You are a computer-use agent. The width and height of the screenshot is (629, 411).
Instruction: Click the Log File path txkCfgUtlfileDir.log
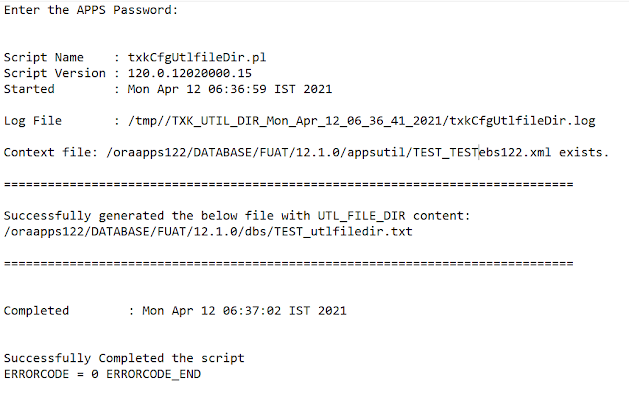point(522,121)
